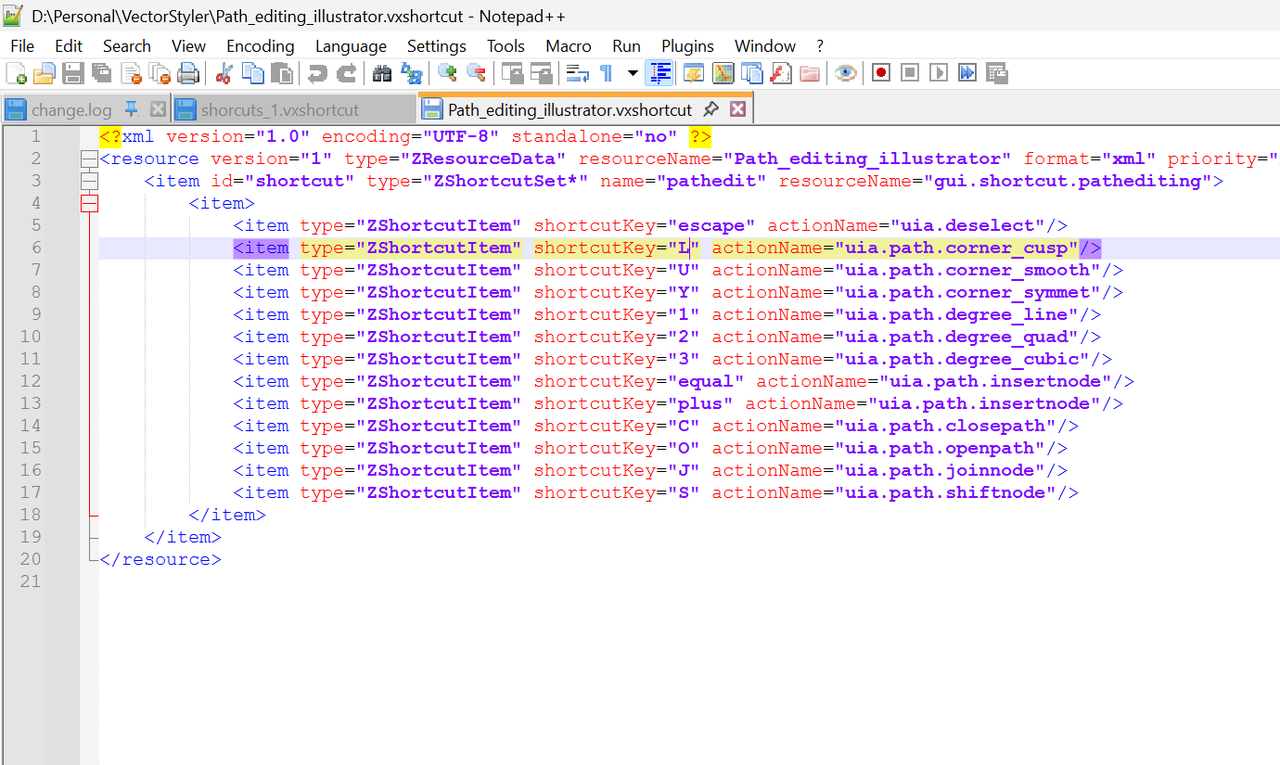1280x765 pixels.
Task: Click the run macro multiple times icon
Action: click(967, 73)
